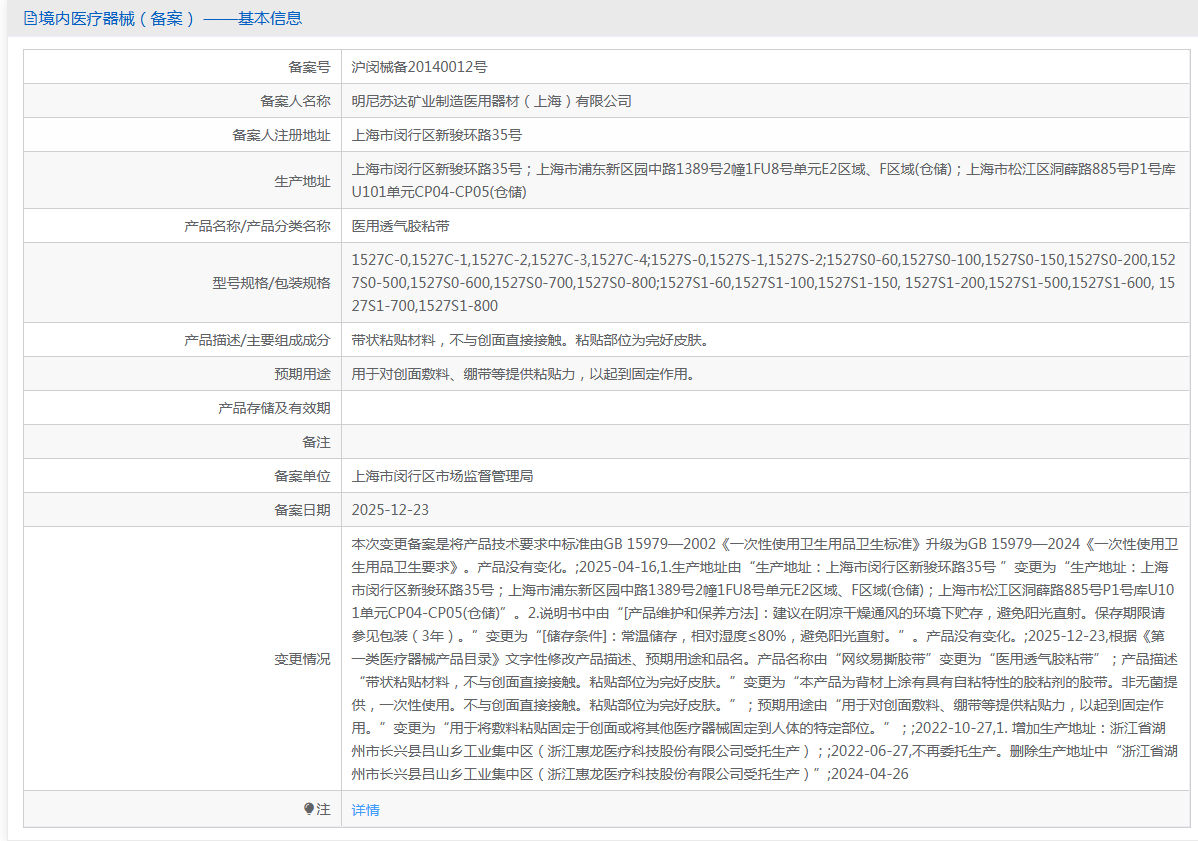
Task: Open the 详情 link
Action: tap(365, 810)
